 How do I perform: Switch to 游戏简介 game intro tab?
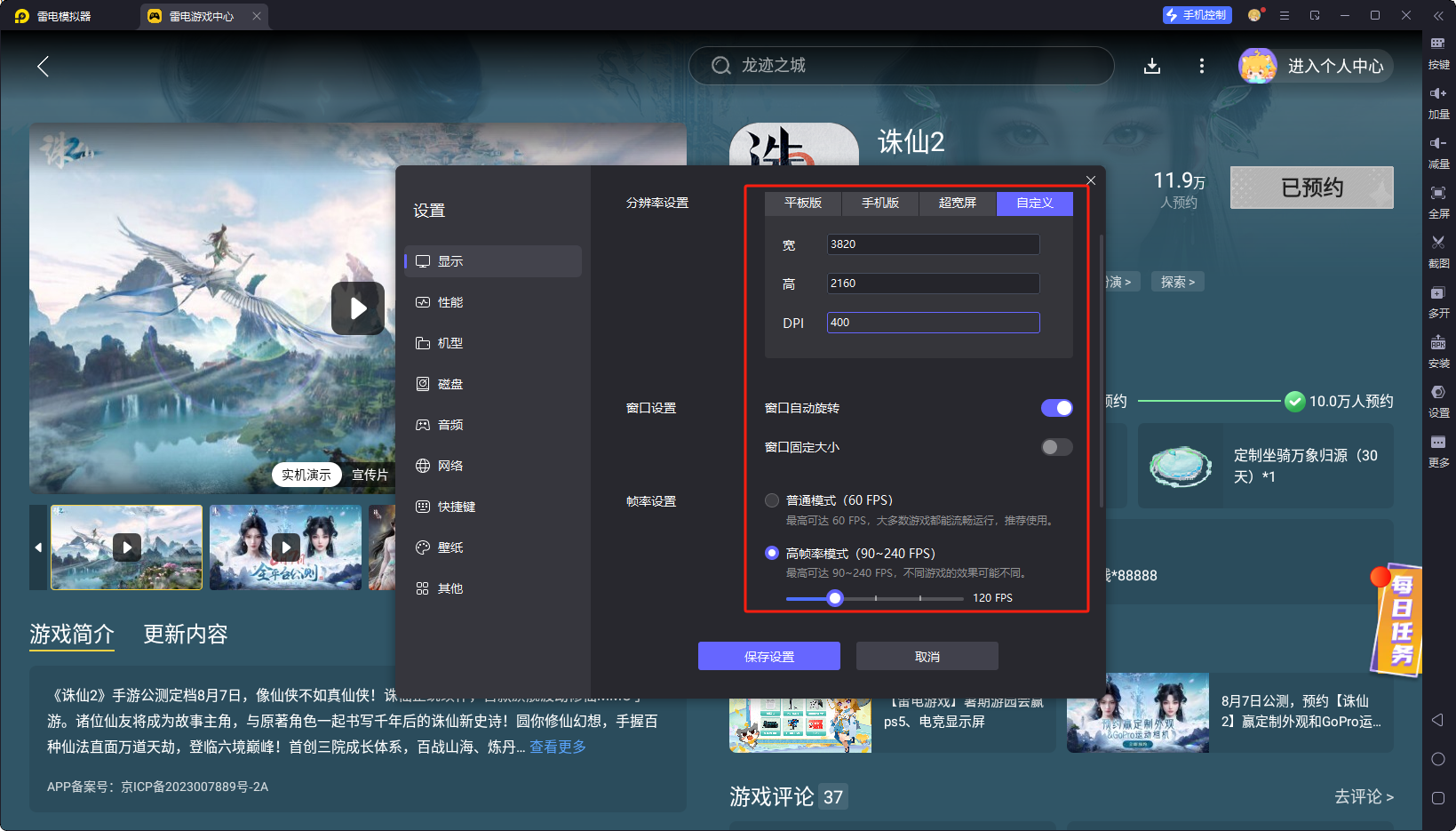72,634
